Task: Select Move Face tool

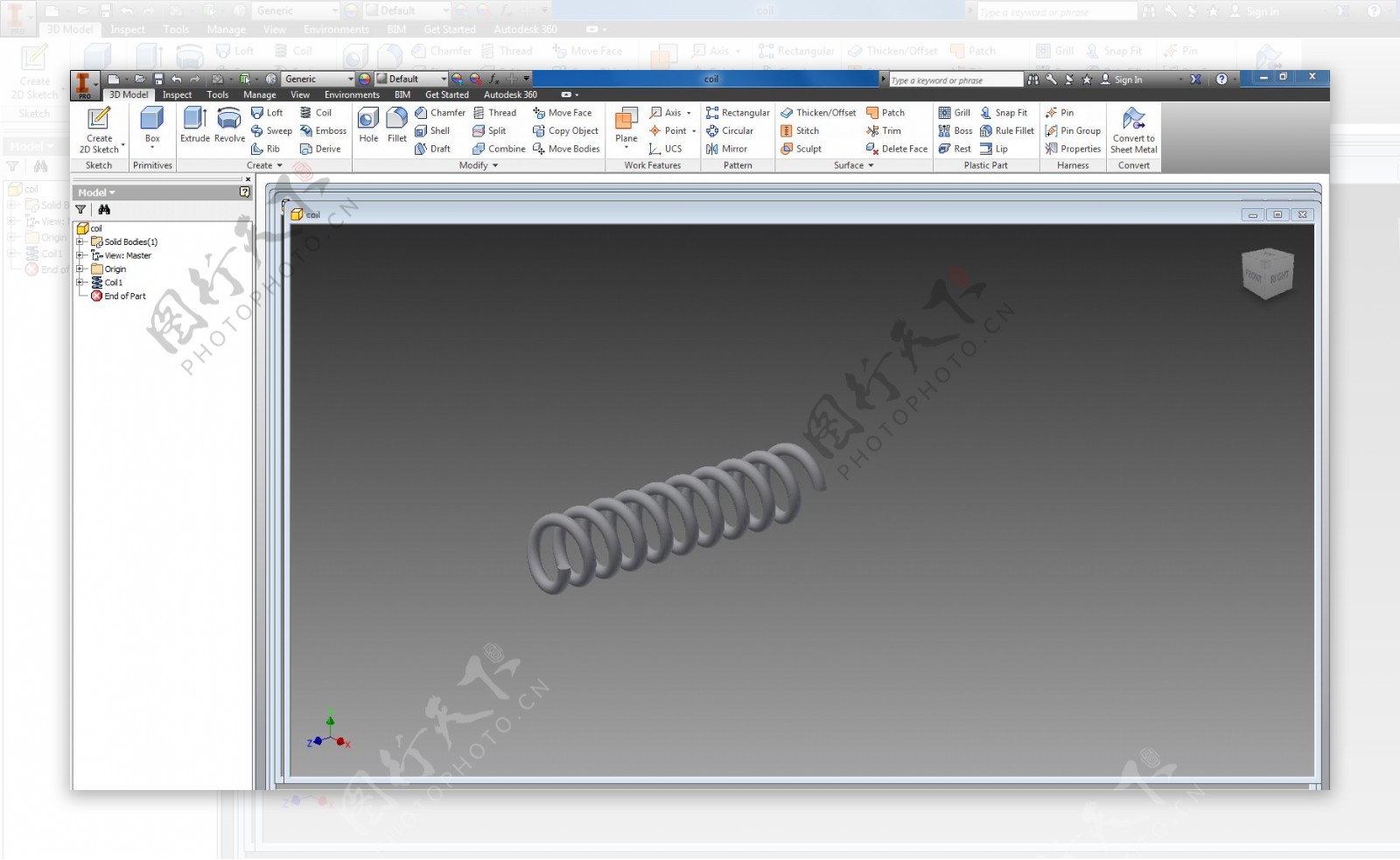Action: point(563,113)
